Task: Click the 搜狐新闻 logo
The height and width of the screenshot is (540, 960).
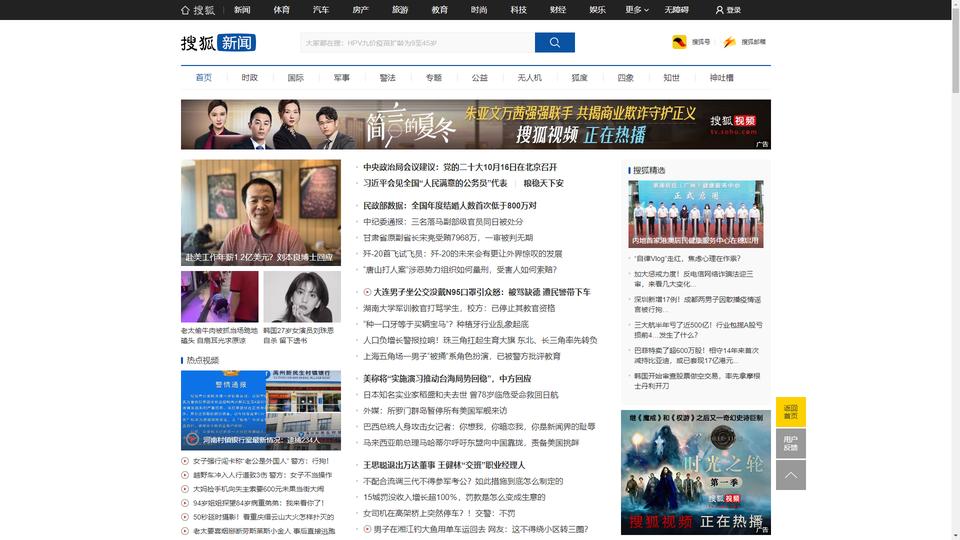Action: coord(218,42)
